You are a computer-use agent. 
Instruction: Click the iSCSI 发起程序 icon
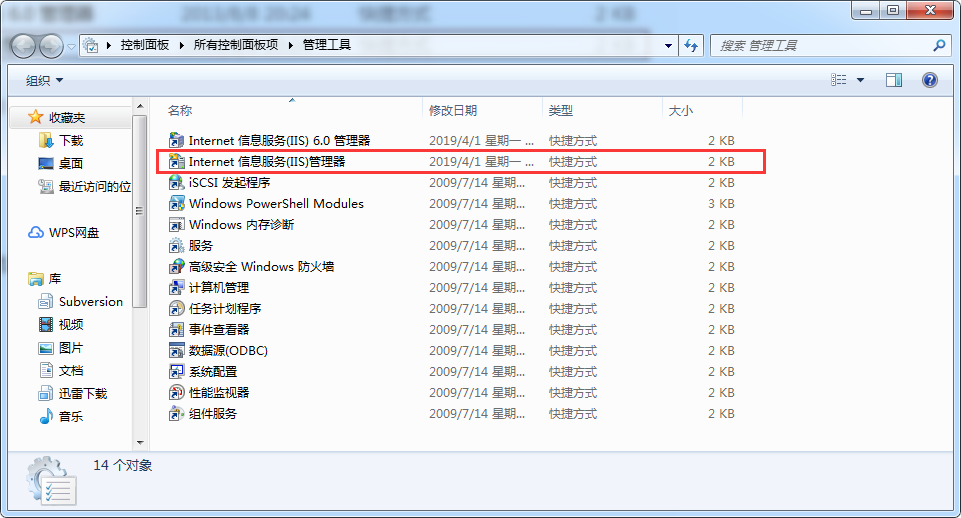click(x=177, y=183)
